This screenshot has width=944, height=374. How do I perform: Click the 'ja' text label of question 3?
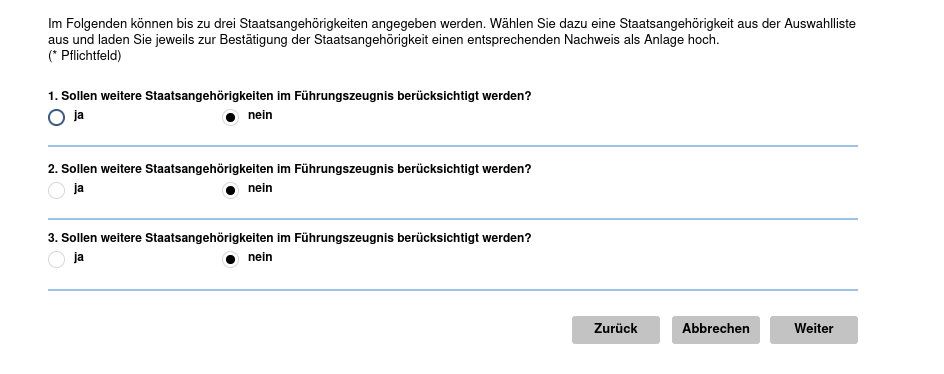pyautogui.click(x=79, y=257)
